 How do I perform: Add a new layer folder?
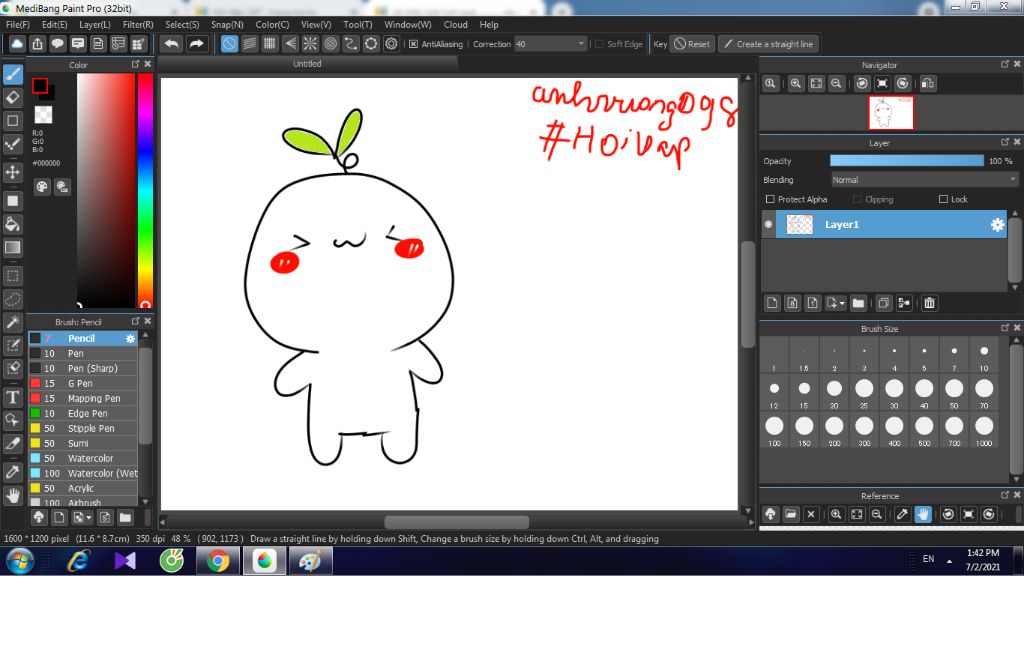pyautogui.click(x=858, y=302)
